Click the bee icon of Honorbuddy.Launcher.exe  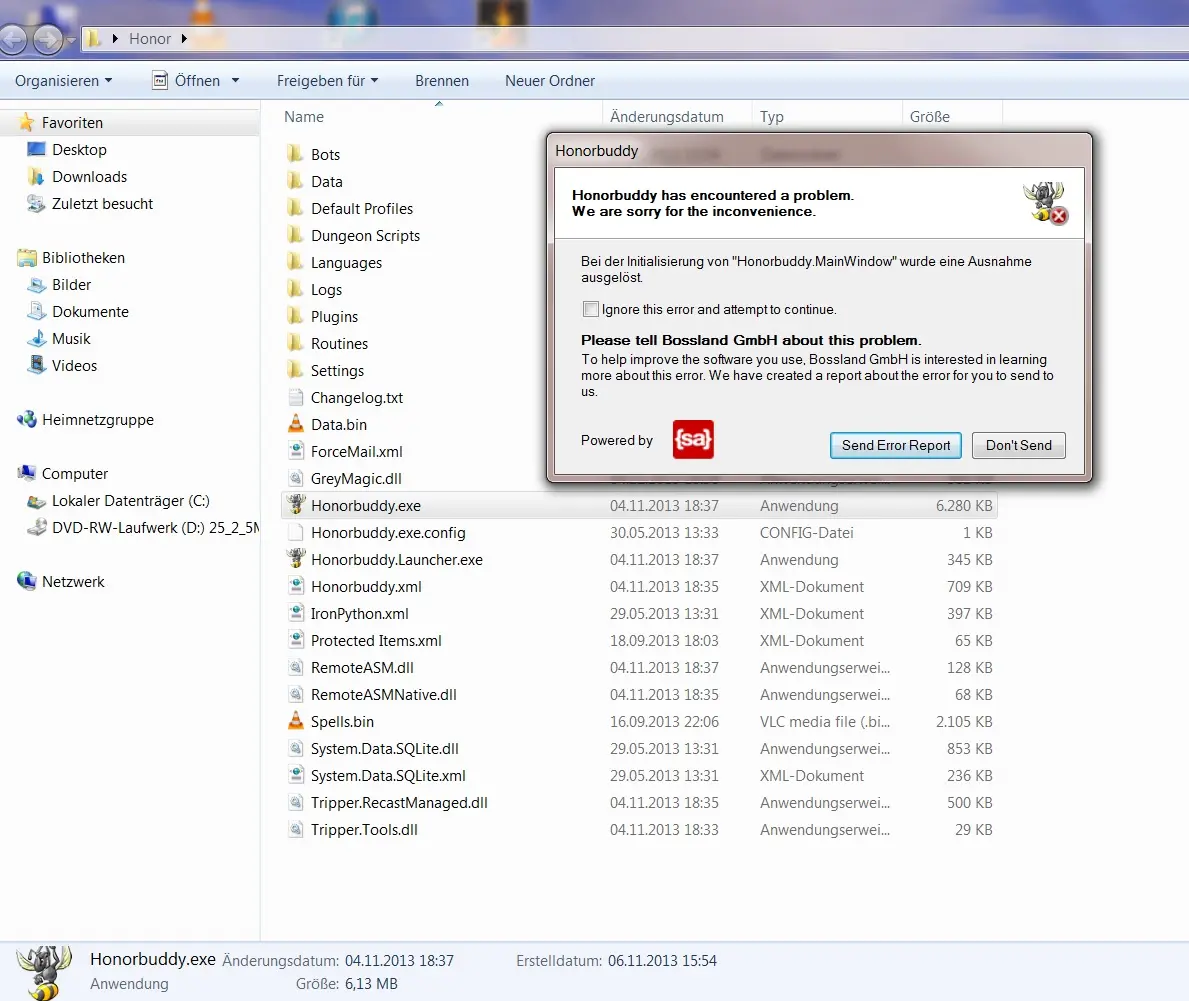(296, 558)
